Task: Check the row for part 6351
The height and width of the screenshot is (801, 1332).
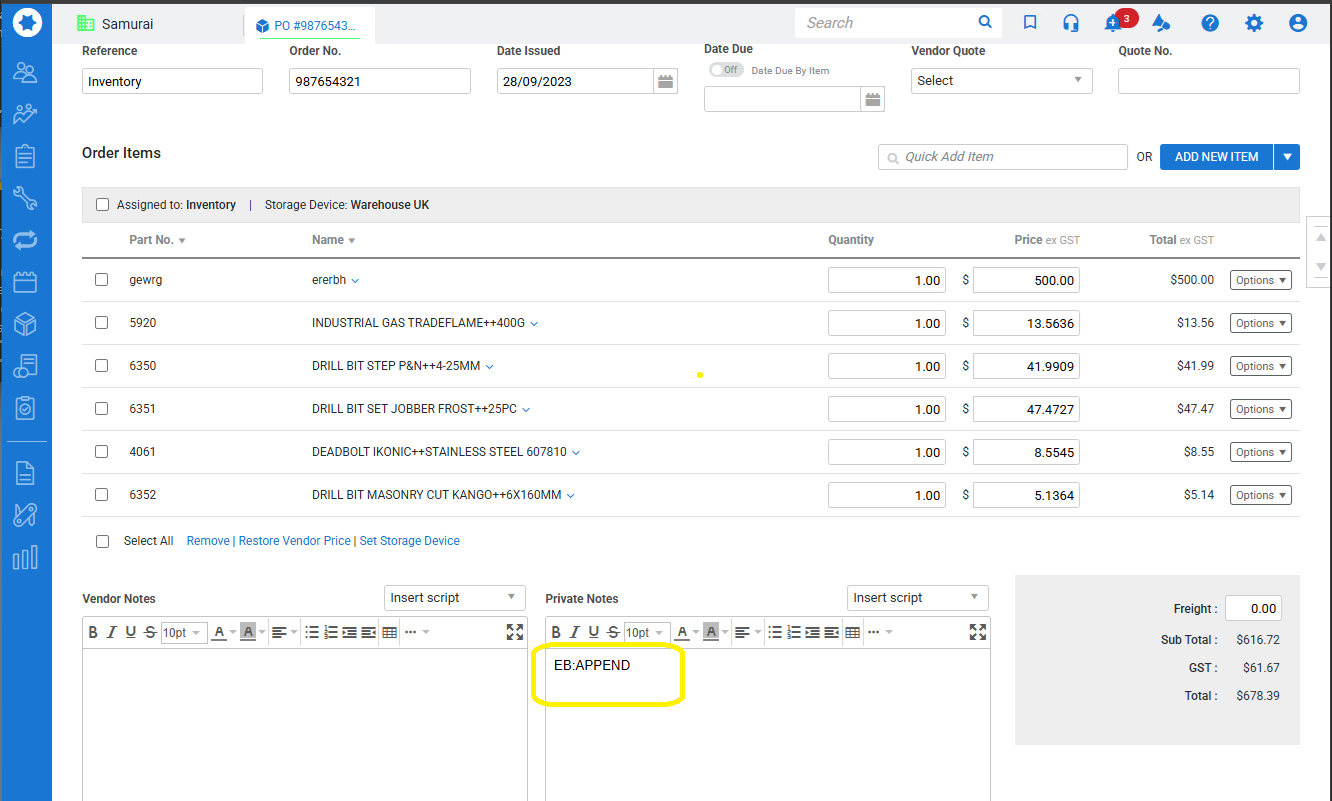Action: pos(102,409)
